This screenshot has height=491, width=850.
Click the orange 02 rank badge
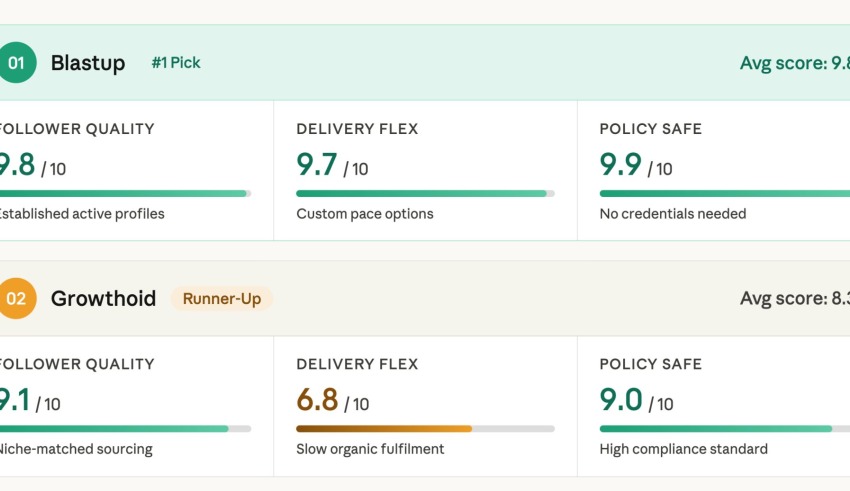(x=16, y=299)
